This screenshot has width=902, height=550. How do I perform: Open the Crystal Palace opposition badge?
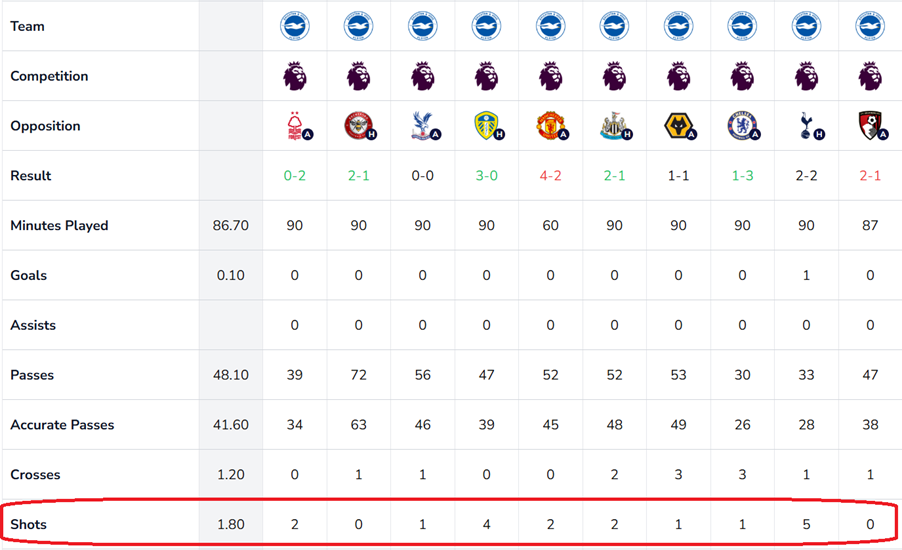[422, 126]
